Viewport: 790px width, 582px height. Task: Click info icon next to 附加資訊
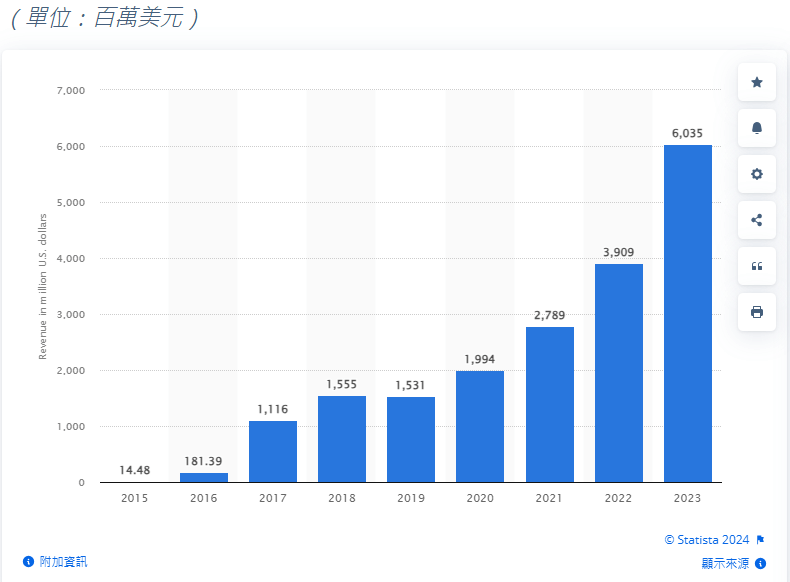tap(28, 562)
